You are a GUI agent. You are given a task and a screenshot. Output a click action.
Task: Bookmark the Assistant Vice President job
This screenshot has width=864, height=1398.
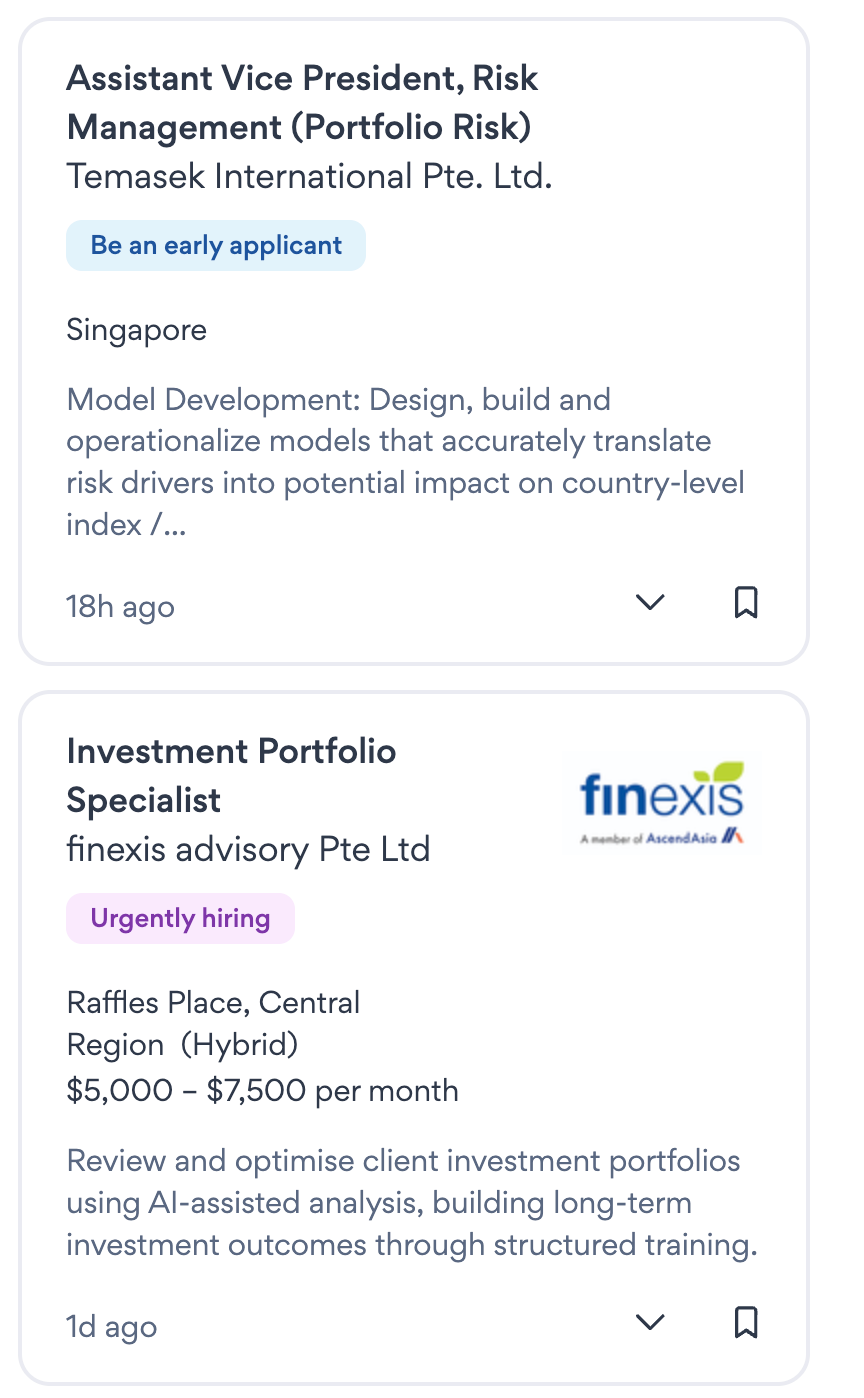click(x=746, y=603)
